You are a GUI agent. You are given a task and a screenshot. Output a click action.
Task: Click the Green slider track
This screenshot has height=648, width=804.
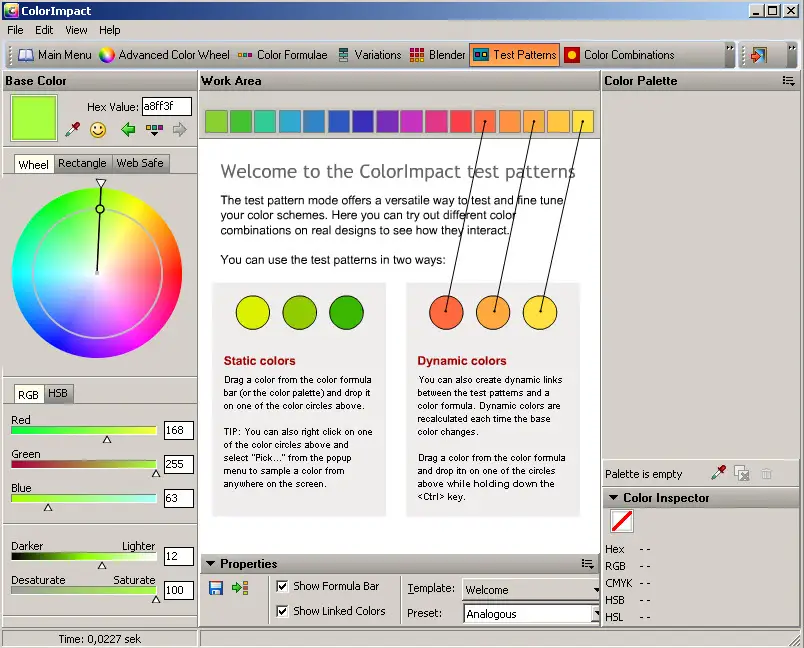pyautogui.click(x=84, y=464)
